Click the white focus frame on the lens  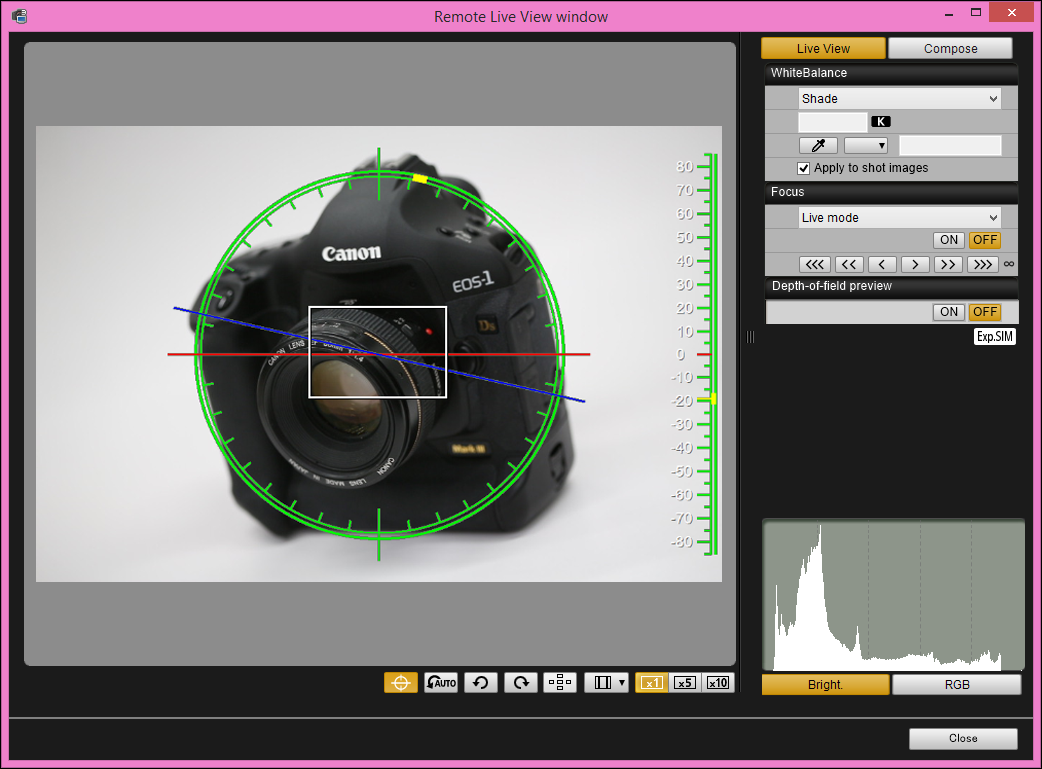pyautogui.click(x=377, y=352)
